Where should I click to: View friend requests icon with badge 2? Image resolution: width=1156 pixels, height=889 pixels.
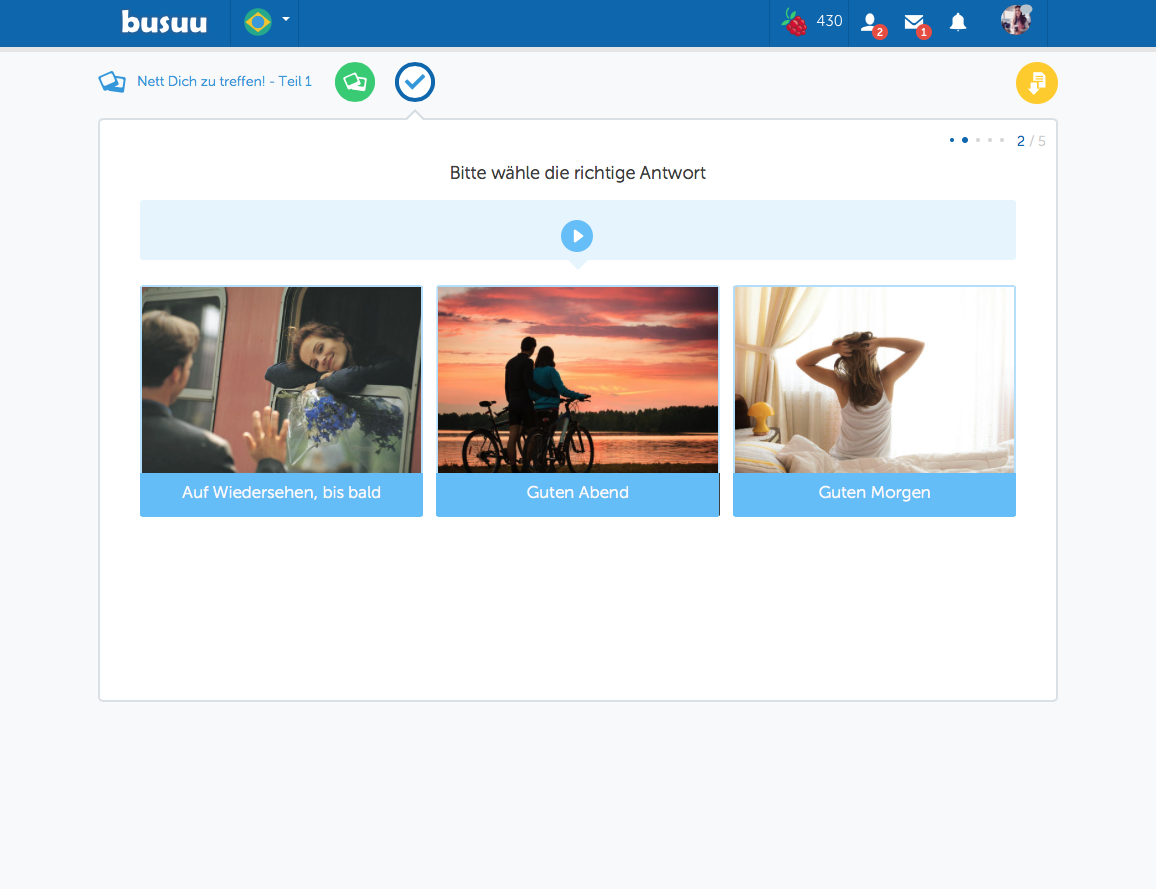[872, 24]
